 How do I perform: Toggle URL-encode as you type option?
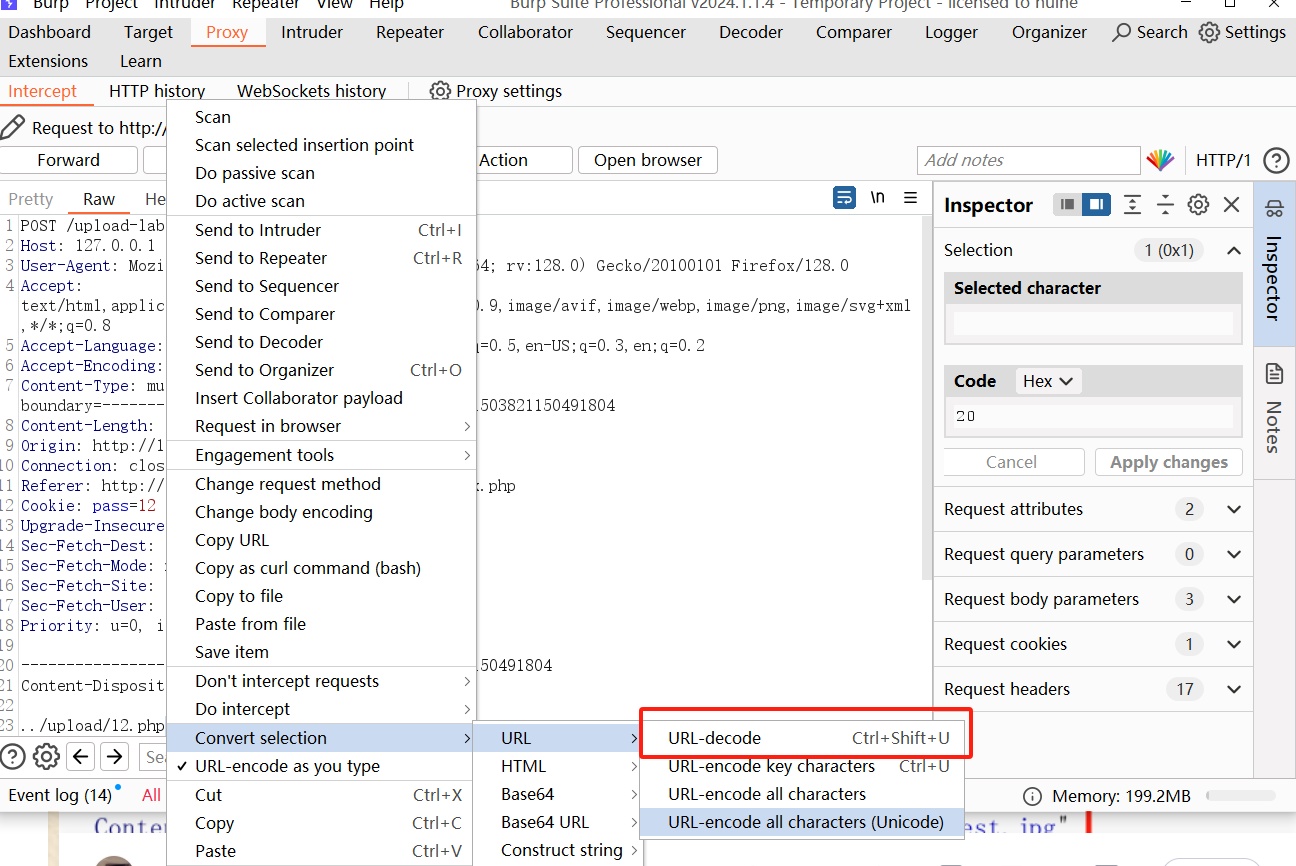(321, 766)
